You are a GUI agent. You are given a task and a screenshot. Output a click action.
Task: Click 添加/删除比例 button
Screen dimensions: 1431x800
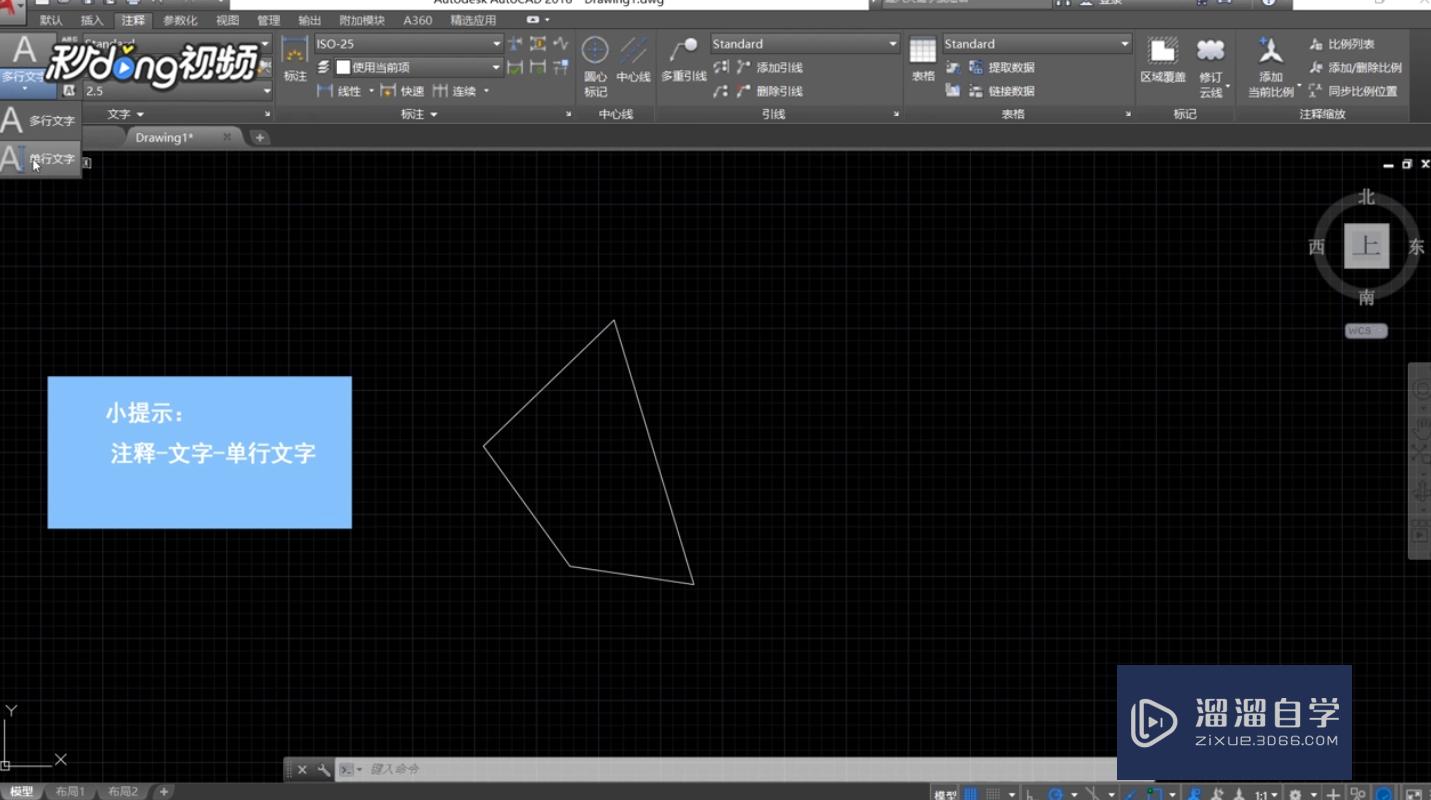(1355, 68)
